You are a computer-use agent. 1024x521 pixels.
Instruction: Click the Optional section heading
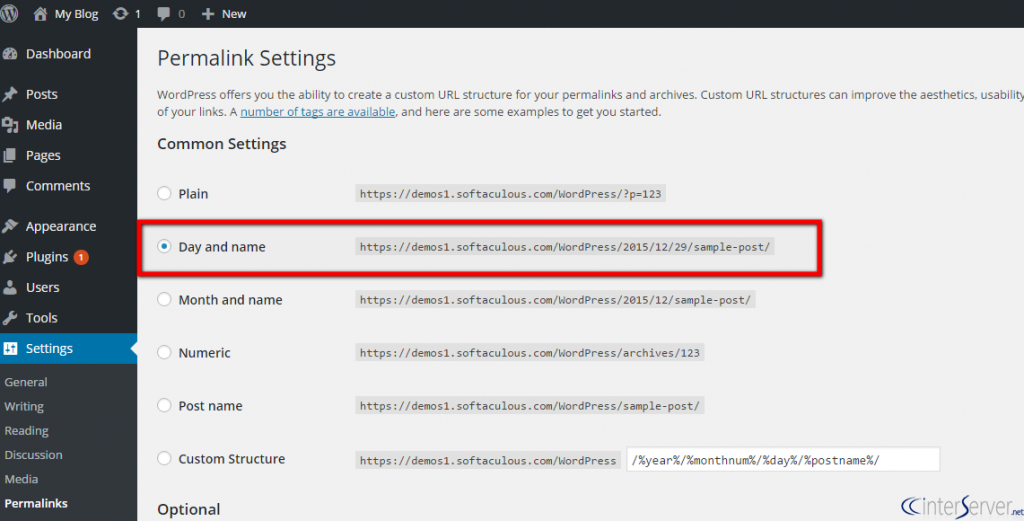point(189,509)
